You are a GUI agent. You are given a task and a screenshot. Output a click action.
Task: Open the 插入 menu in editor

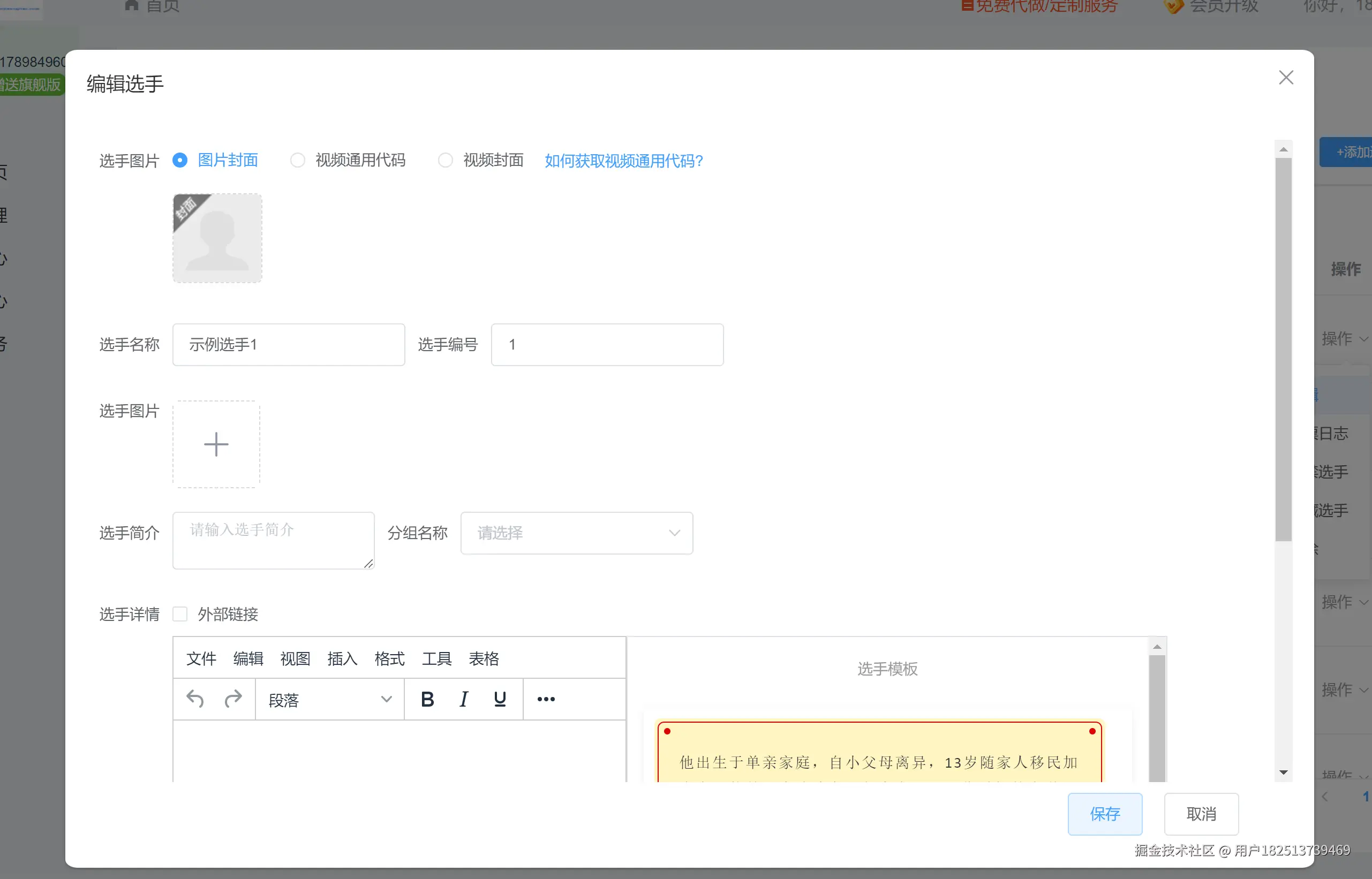click(342, 658)
